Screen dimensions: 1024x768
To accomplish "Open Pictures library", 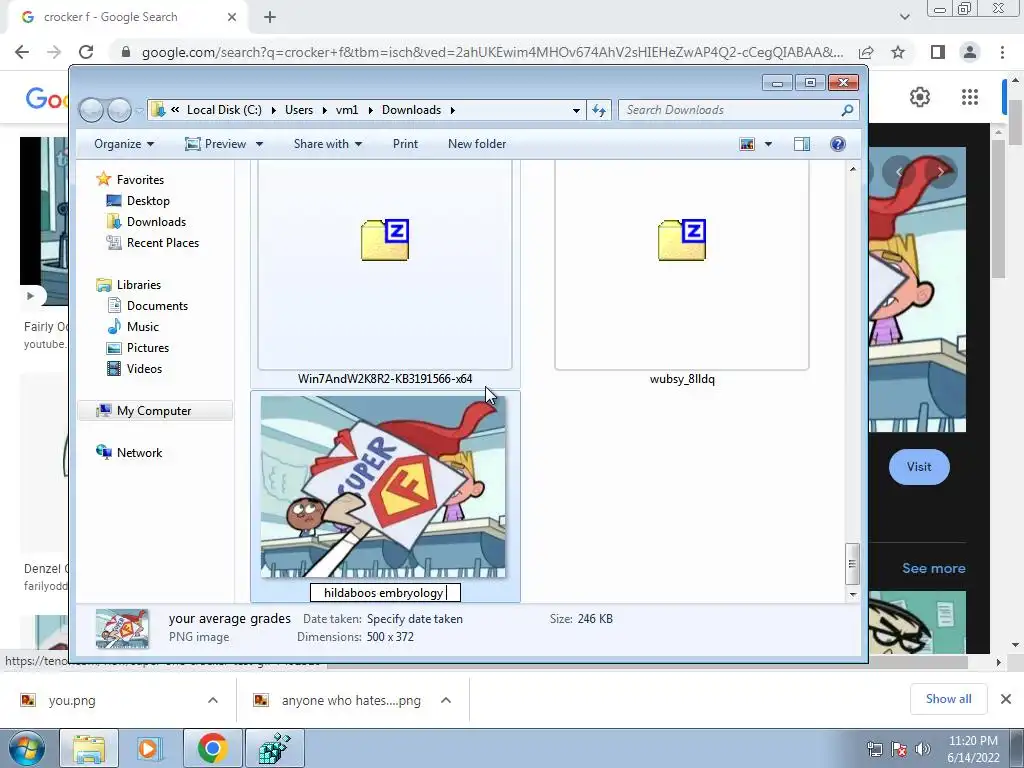I will coord(148,347).
